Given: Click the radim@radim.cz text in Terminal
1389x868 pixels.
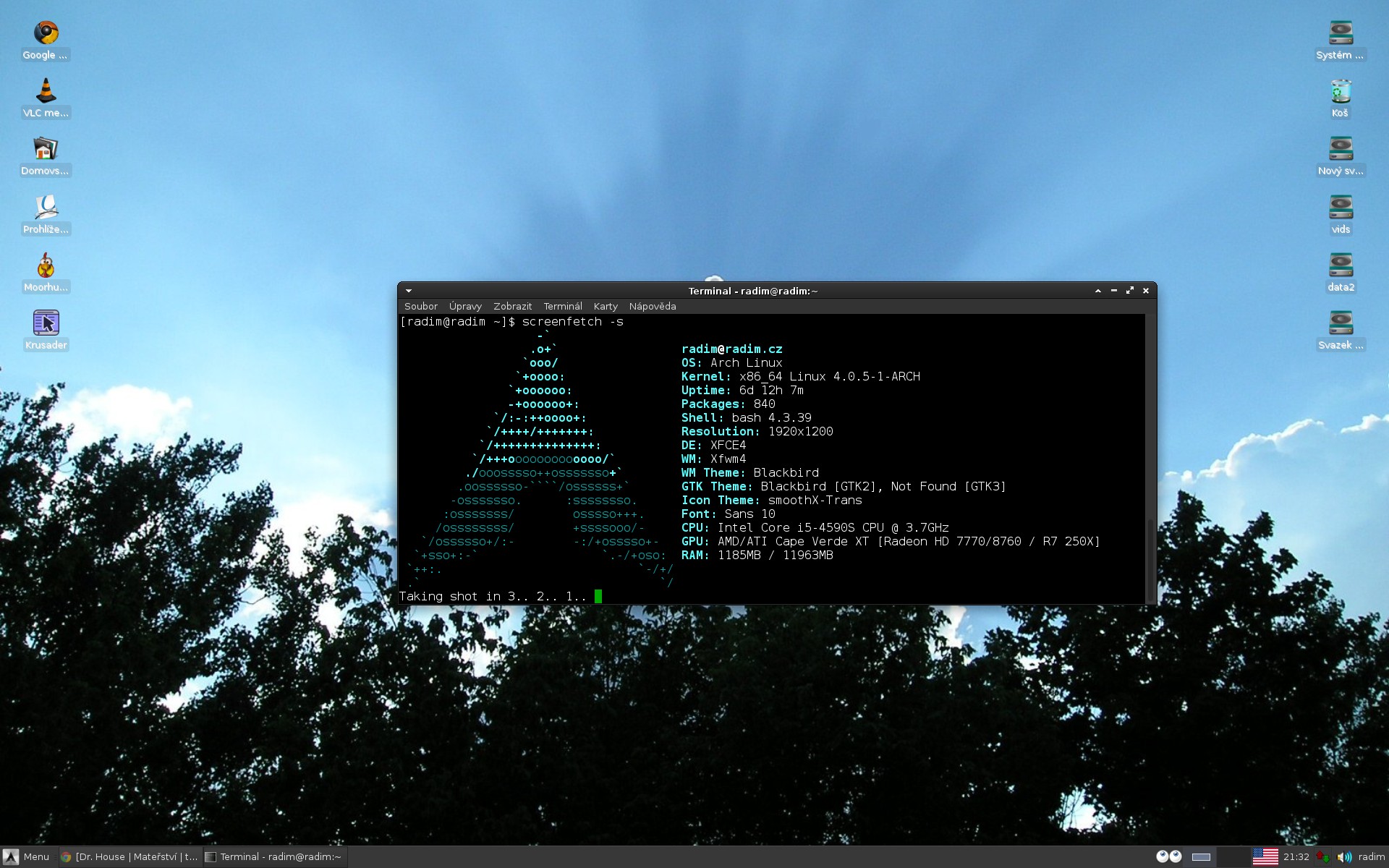Looking at the screenshot, I should click(731, 349).
